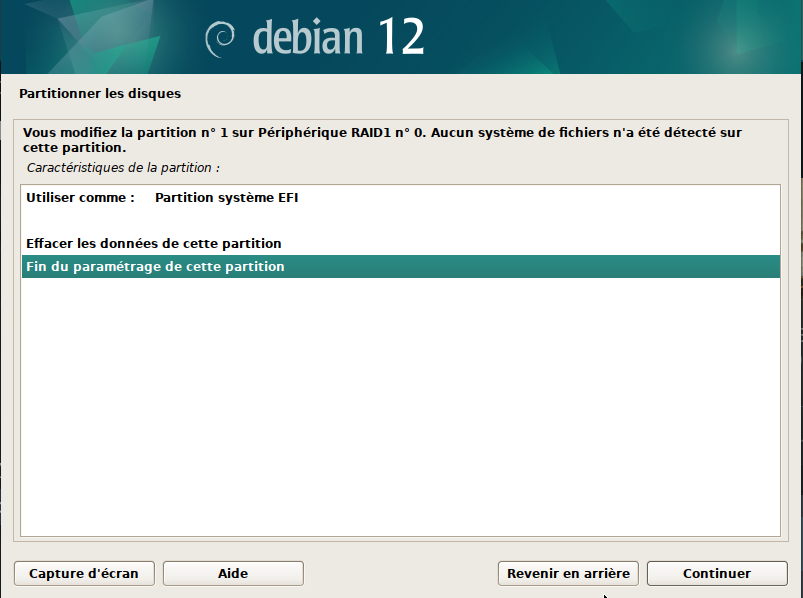Click the Debian swirl logo
The image size is (803, 598).
tap(220, 39)
